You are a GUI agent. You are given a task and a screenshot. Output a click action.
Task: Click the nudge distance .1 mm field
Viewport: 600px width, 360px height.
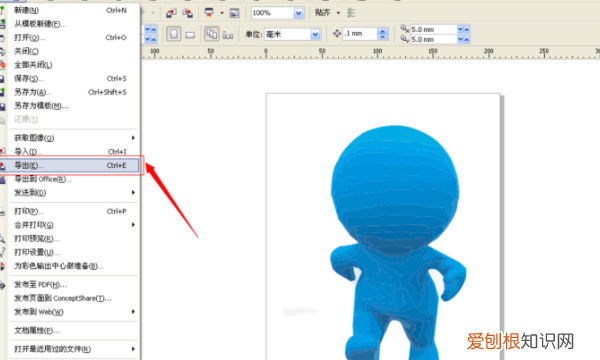click(360, 34)
